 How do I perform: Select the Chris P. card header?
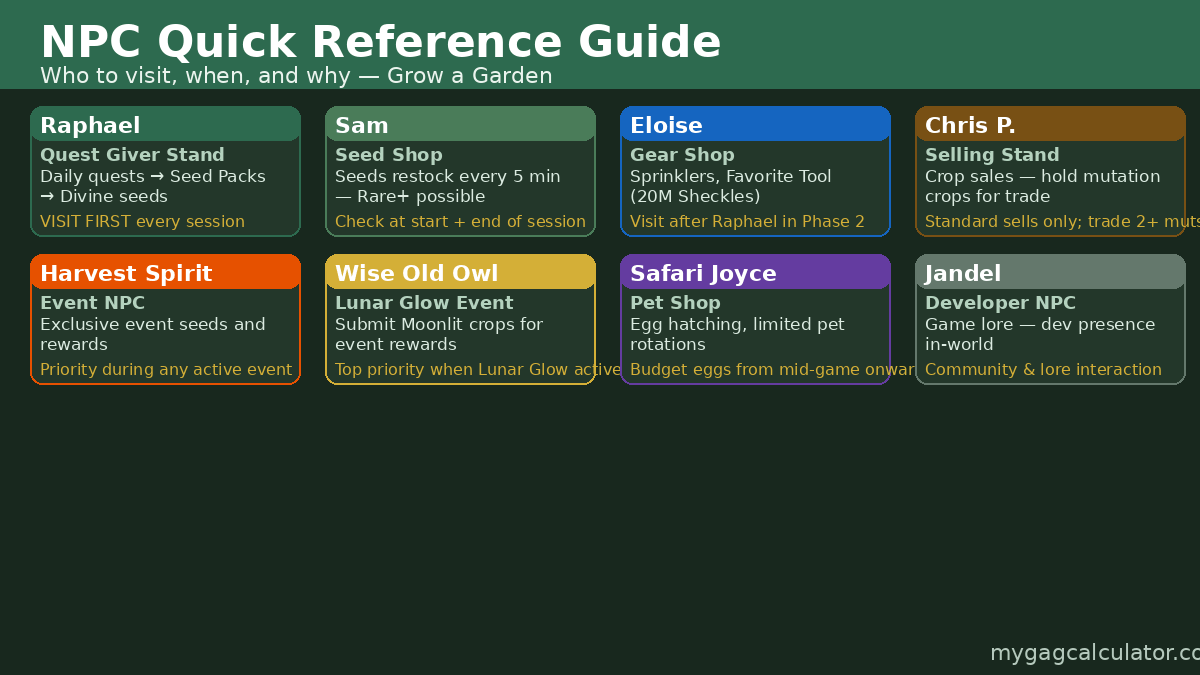coord(1050,124)
